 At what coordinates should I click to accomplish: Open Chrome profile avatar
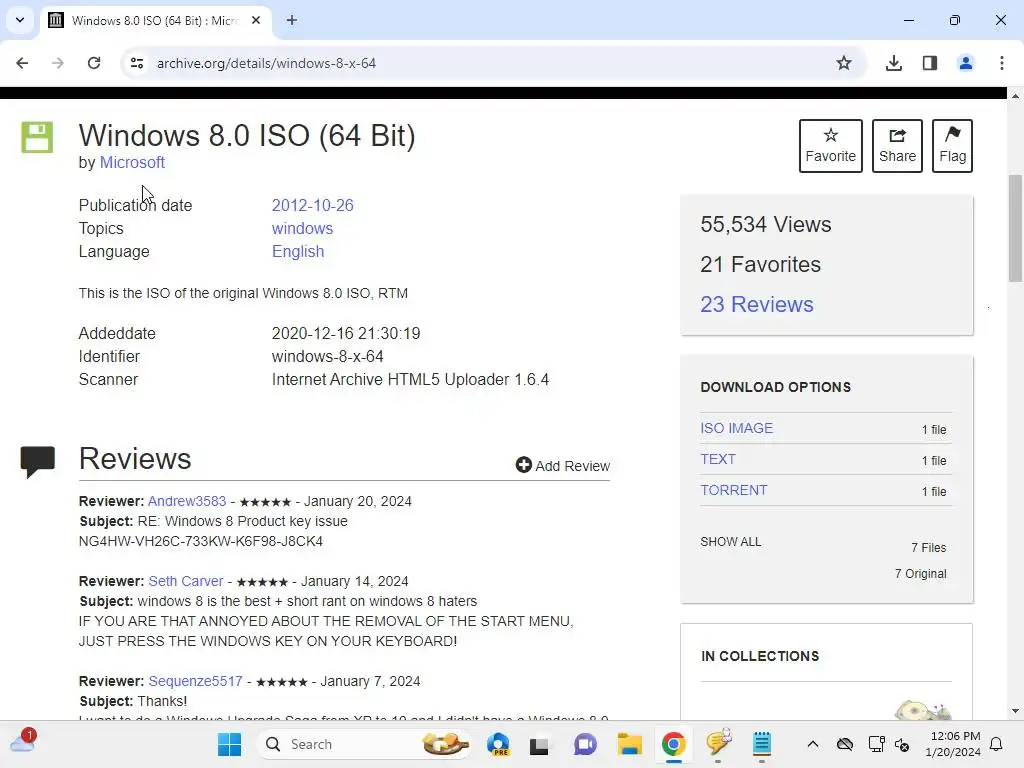point(966,63)
